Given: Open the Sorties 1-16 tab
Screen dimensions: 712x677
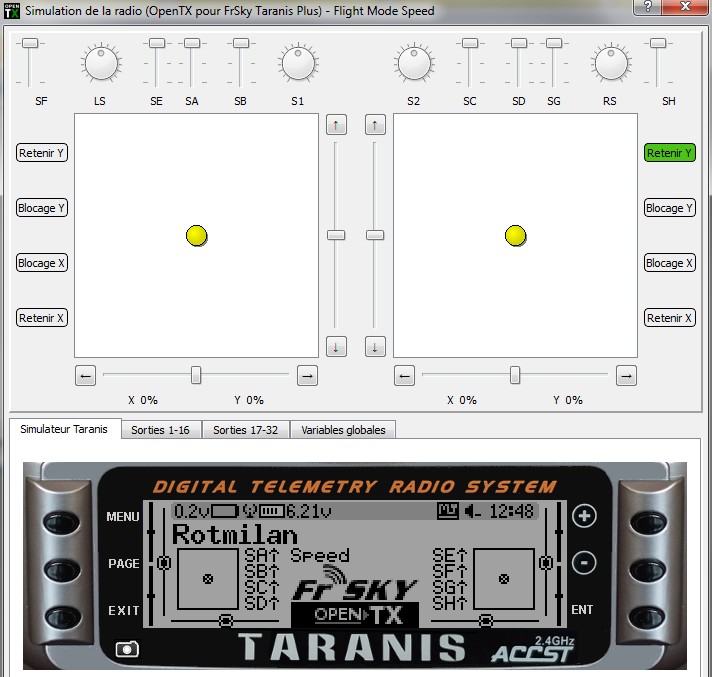Looking at the screenshot, I should pos(161,430).
